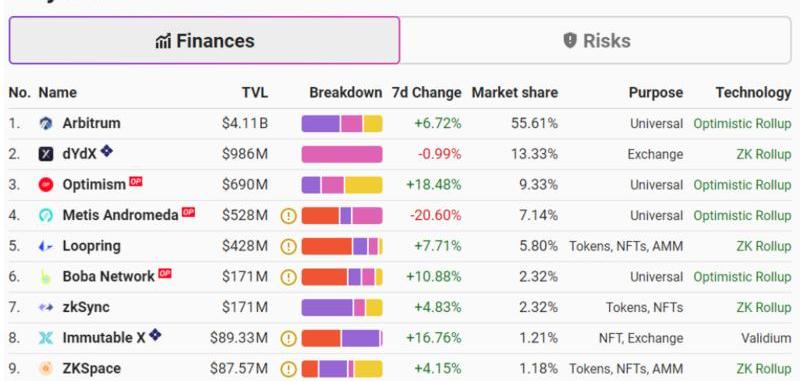
Task: Click dYdX's pink breakdown bar
Action: pyautogui.click(x=342, y=155)
